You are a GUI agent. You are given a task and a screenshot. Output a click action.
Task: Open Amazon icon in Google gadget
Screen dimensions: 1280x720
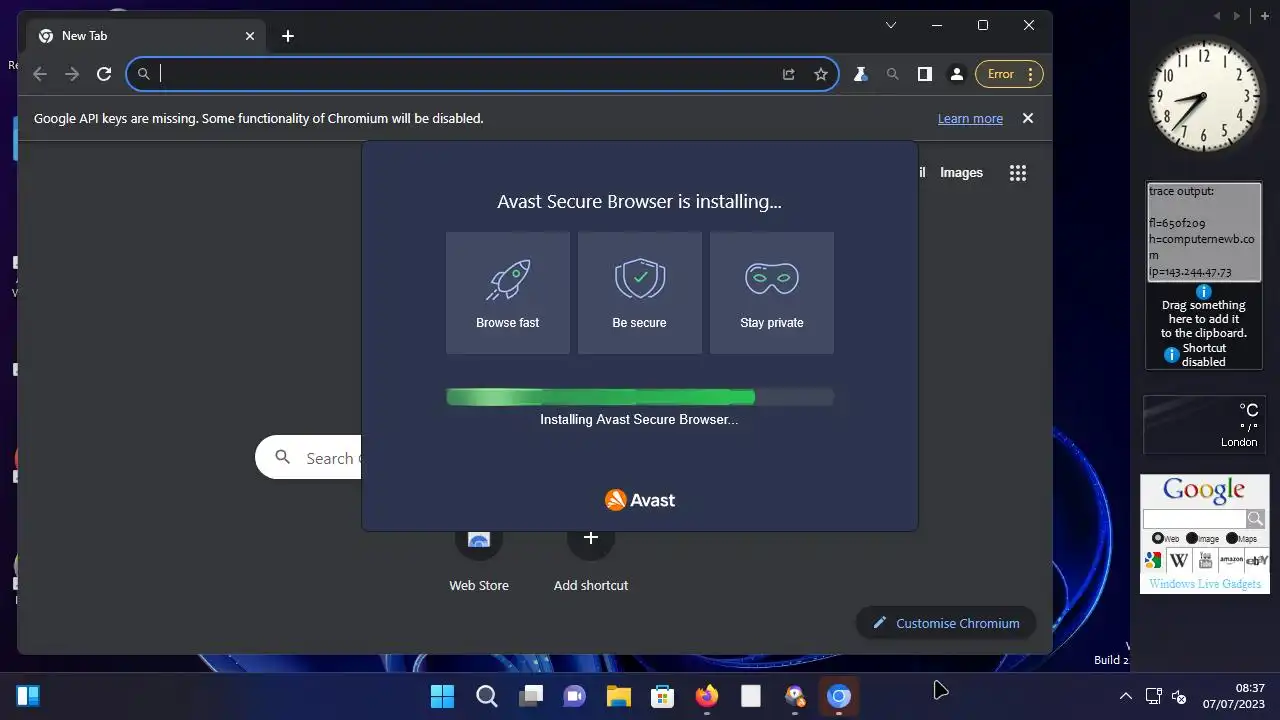(x=1231, y=561)
